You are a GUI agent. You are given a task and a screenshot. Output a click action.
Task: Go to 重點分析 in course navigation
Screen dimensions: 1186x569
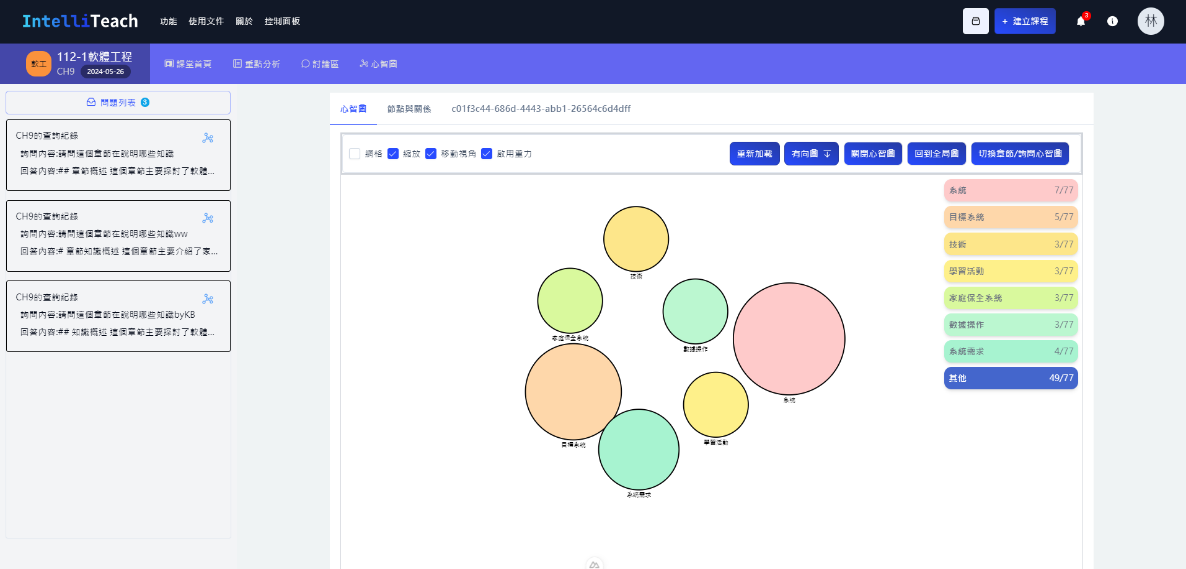(256, 64)
